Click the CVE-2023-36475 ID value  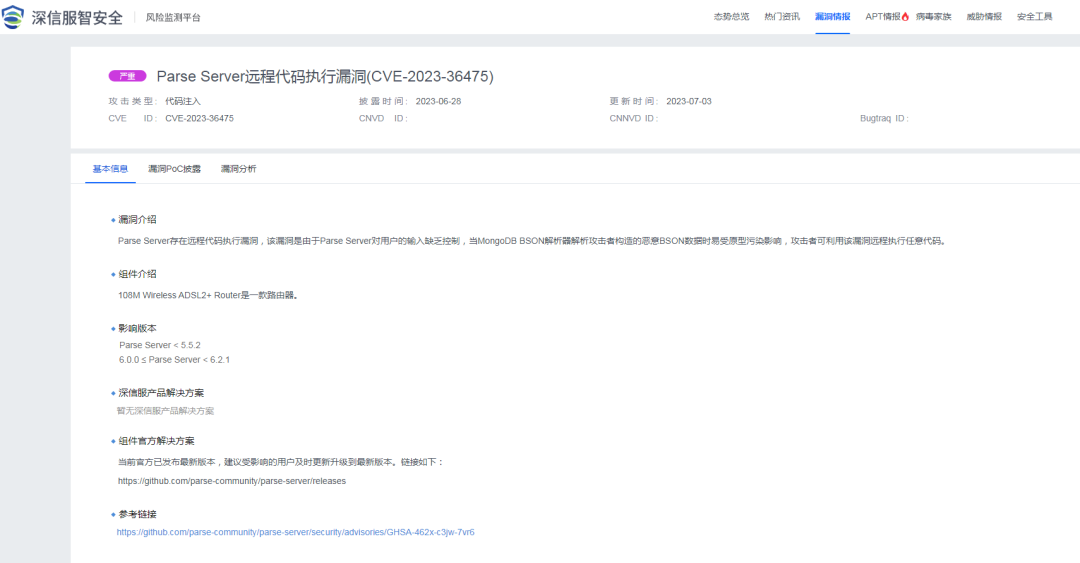tap(199, 119)
